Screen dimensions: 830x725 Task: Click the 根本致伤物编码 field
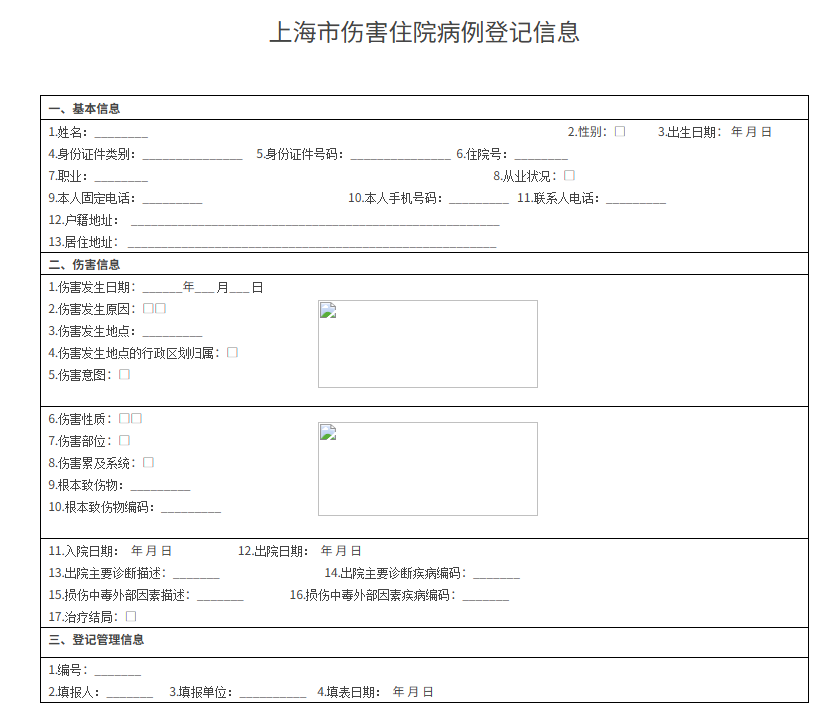point(191,509)
